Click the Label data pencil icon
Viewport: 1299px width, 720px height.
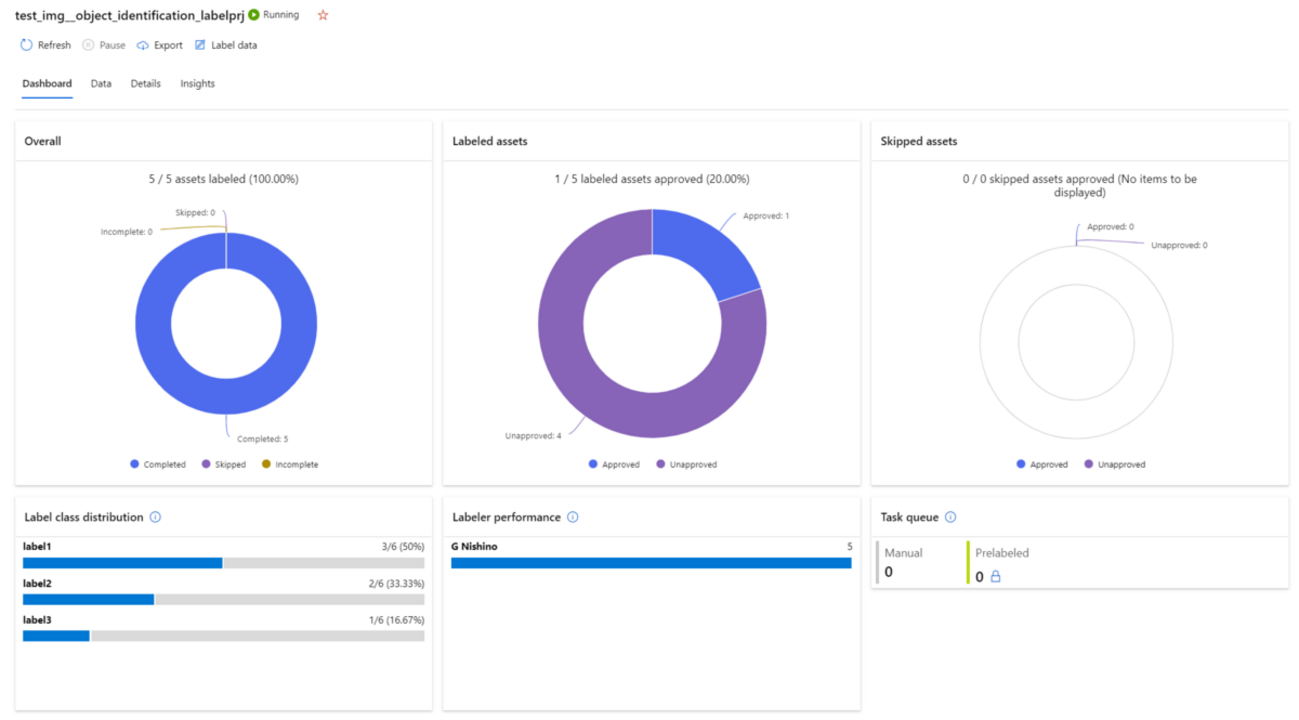[x=200, y=45]
